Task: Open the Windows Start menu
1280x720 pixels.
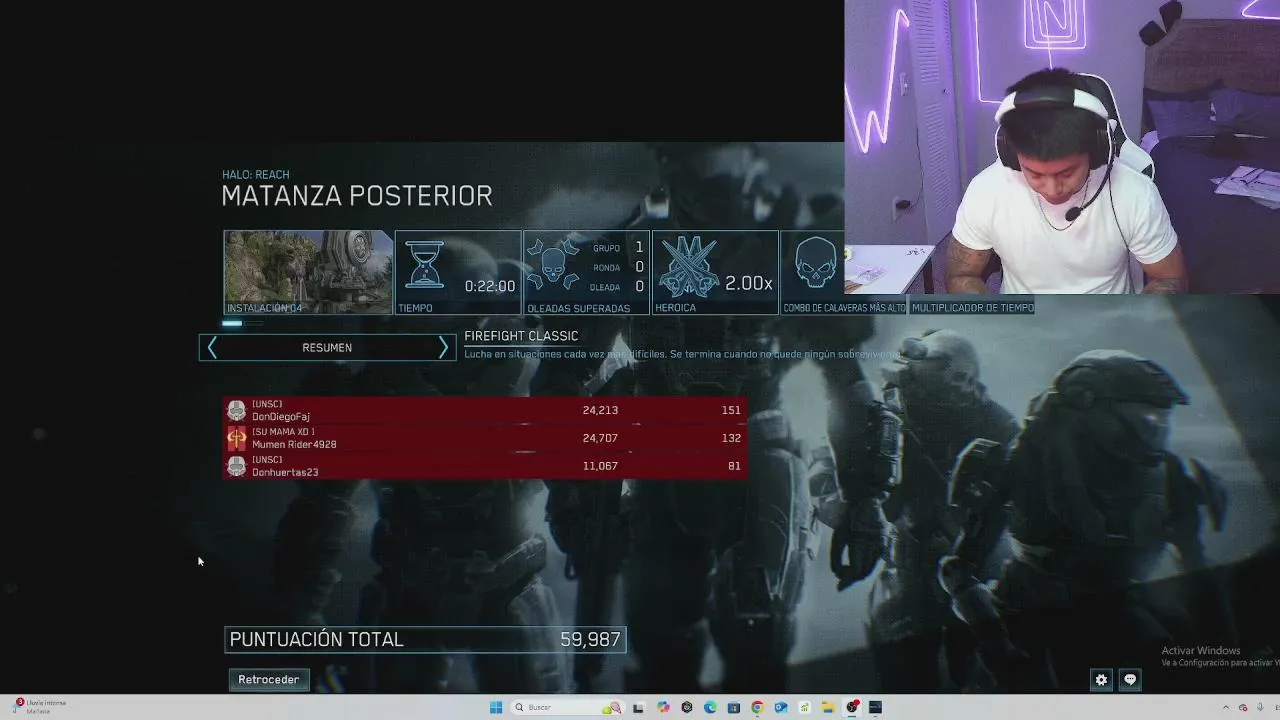Action: click(496, 707)
